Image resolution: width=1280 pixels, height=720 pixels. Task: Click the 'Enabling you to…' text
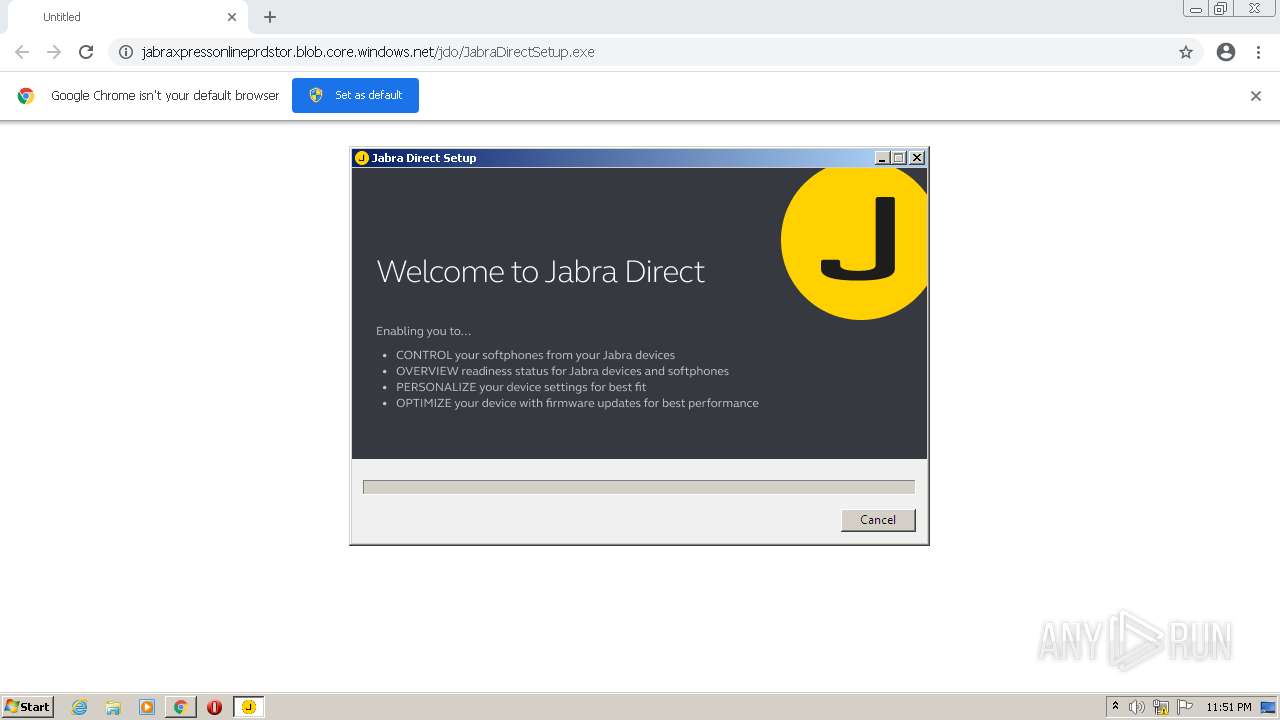coord(423,331)
